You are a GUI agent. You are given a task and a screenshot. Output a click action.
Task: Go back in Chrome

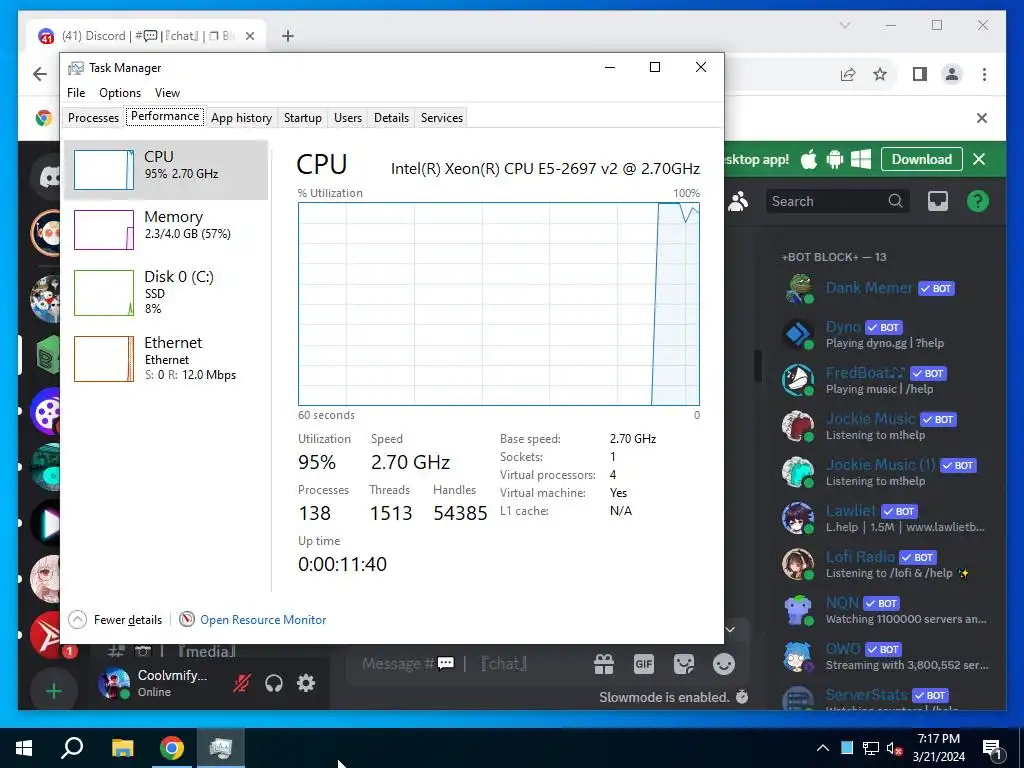[40, 74]
